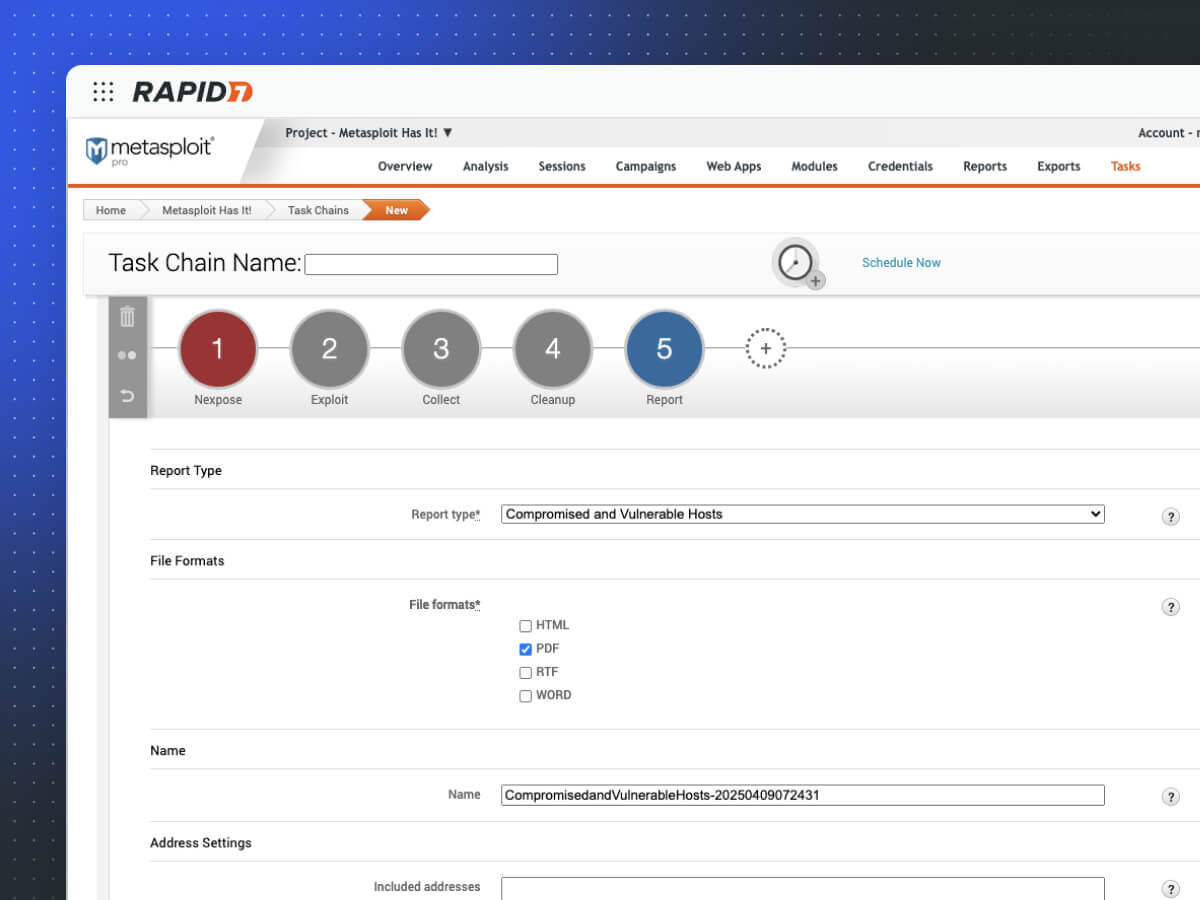Click the Task Chain Name input field
Screen dimensions: 1200x900
click(x=431, y=264)
